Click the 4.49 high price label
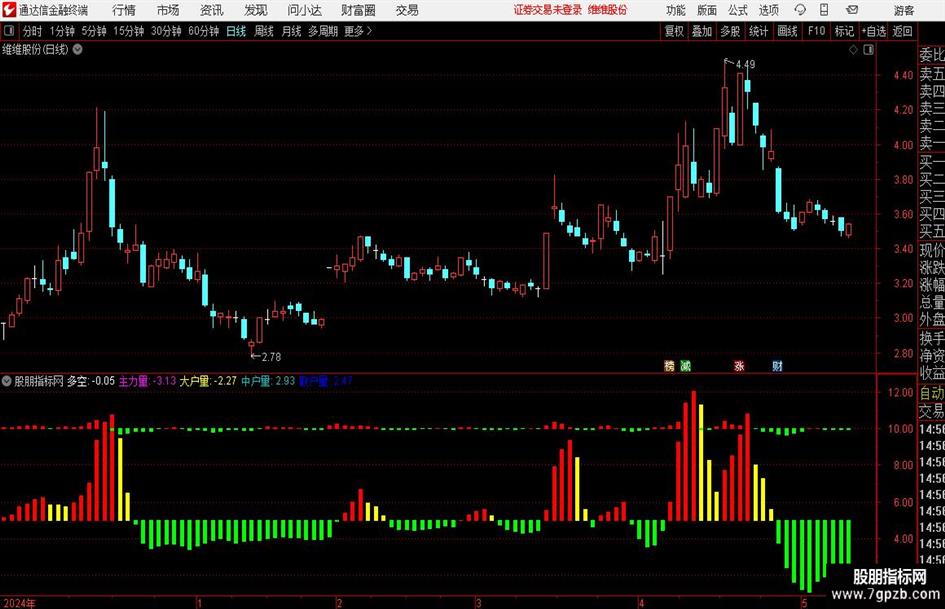 pos(746,64)
